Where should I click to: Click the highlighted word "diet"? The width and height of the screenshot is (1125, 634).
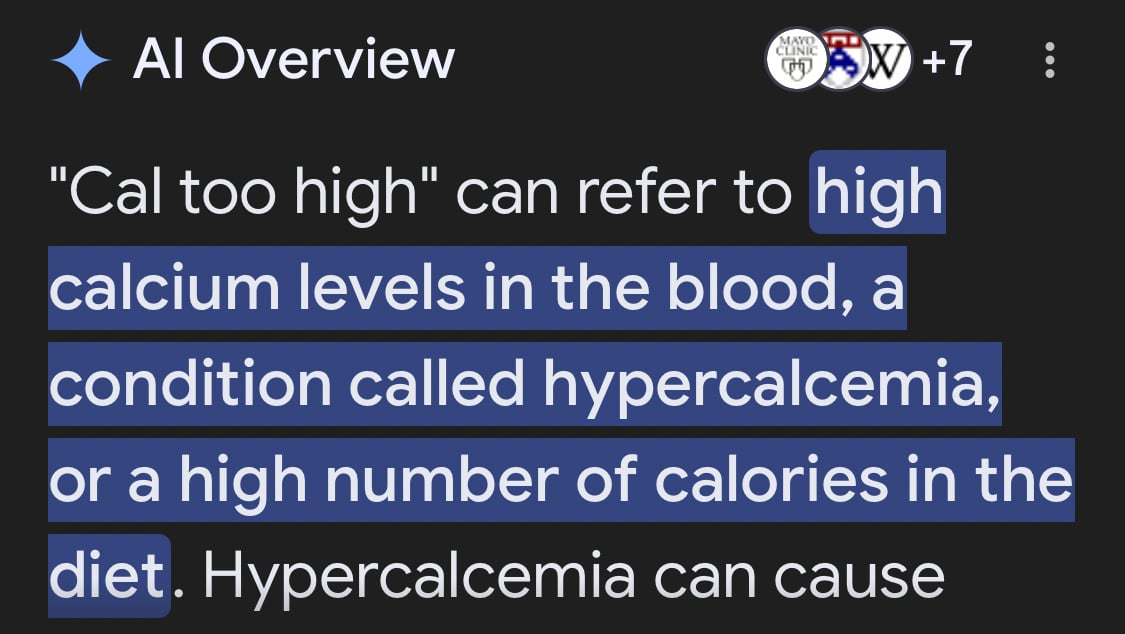[x=108, y=576]
